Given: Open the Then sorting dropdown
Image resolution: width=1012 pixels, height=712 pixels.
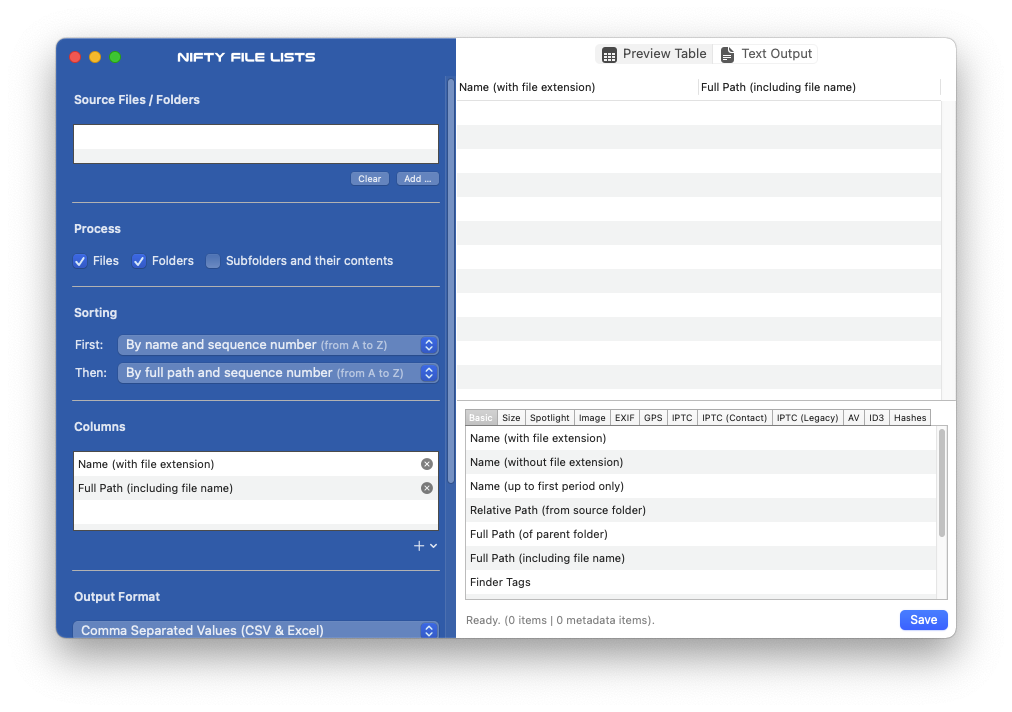Looking at the screenshot, I should click(278, 373).
